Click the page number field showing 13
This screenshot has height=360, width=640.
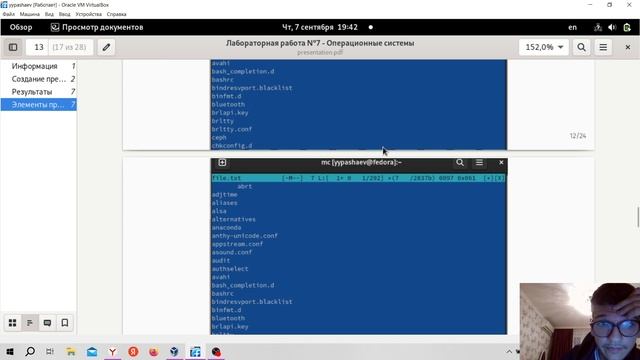click(38, 47)
